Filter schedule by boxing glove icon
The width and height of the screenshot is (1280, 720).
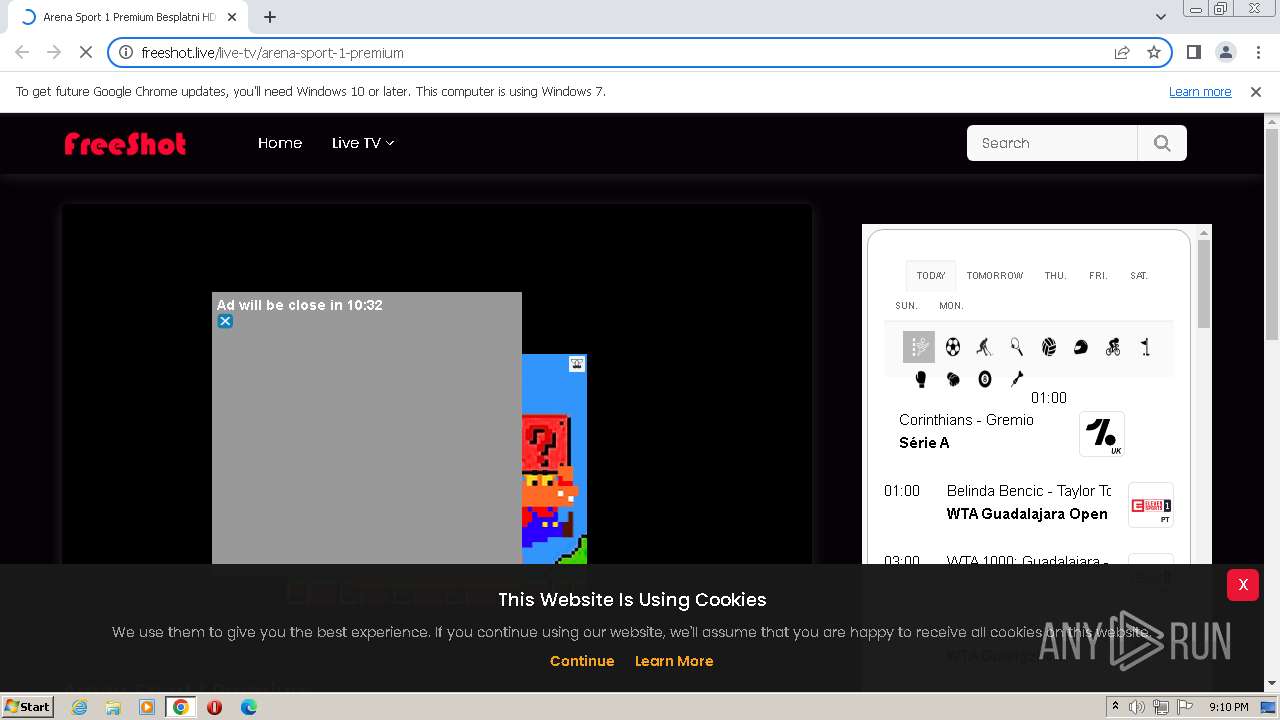920,379
